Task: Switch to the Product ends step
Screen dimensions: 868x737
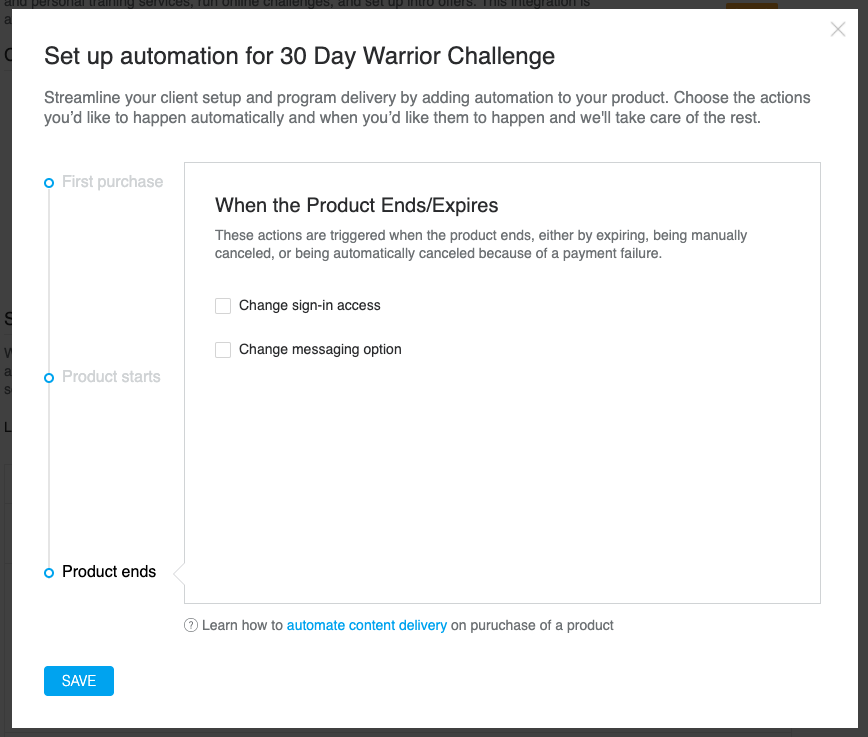Action: coord(109,571)
